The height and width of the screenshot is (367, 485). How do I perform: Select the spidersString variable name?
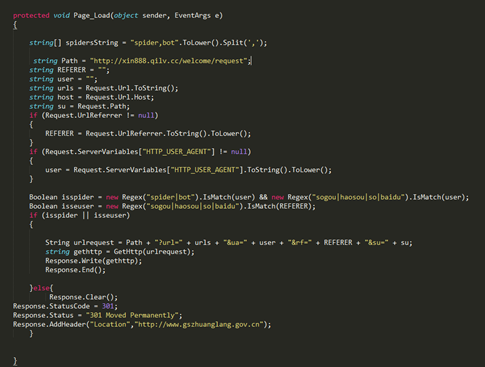[x=92, y=43]
